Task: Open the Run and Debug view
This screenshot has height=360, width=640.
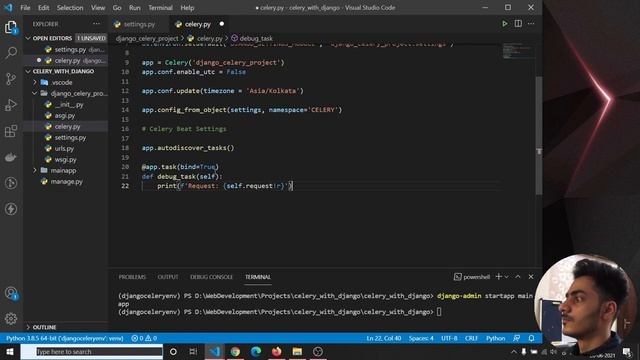Action: (11, 105)
